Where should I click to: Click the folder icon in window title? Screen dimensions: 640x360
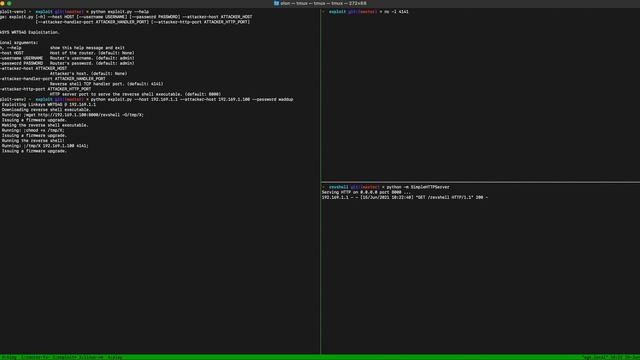(x=276, y=3)
